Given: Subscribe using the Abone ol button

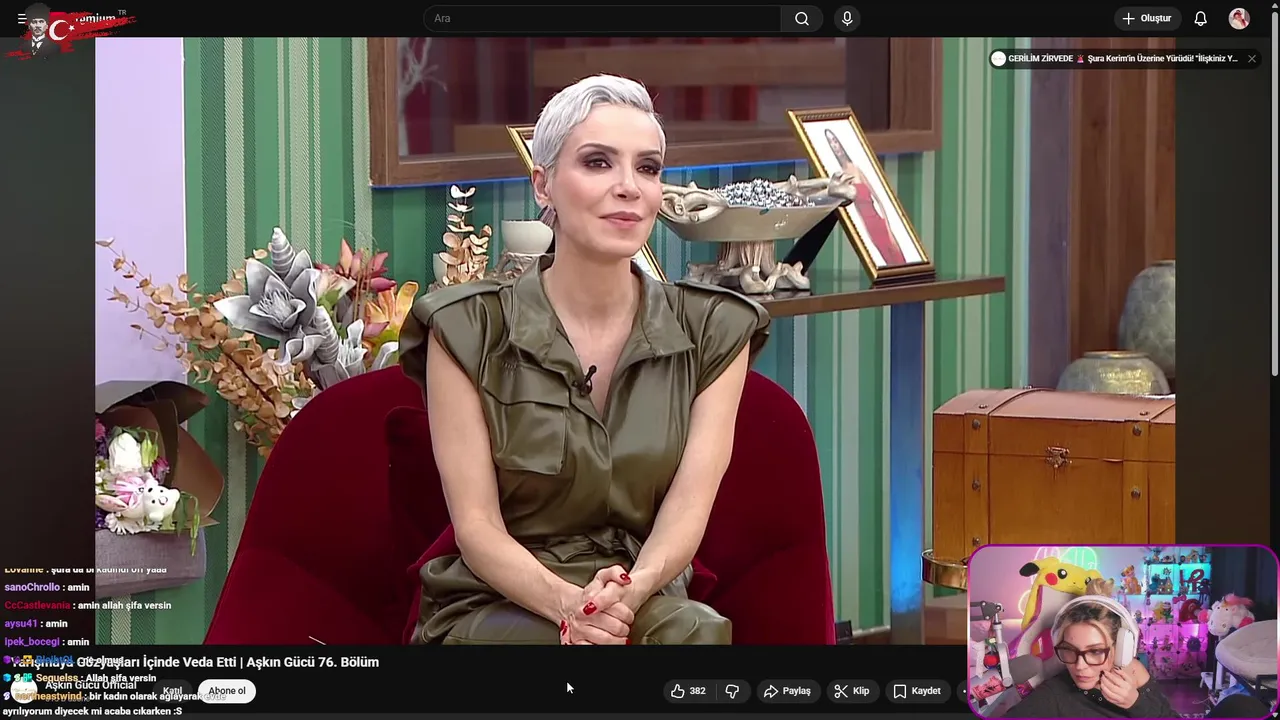Looking at the screenshot, I should click(227, 691).
